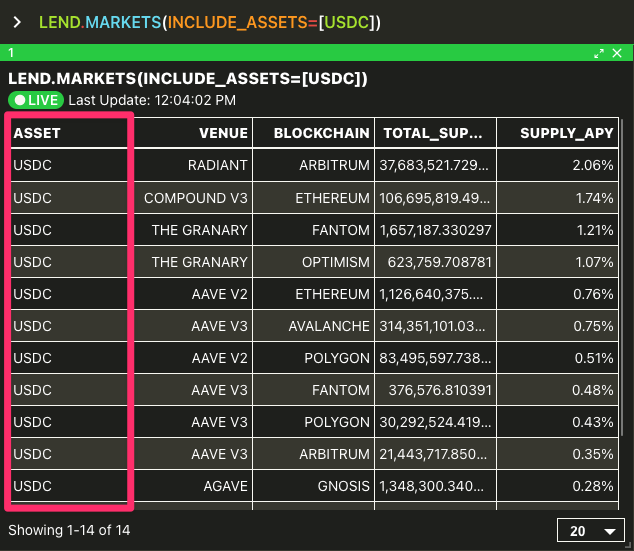The width and height of the screenshot is (634, 551).
Task: Click the table's vertical scrollbar
Action: click(621, 279)
